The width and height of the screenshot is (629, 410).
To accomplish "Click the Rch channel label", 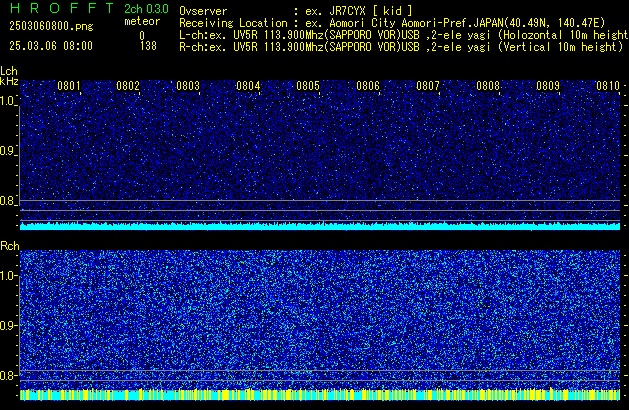I will [10, 246].
